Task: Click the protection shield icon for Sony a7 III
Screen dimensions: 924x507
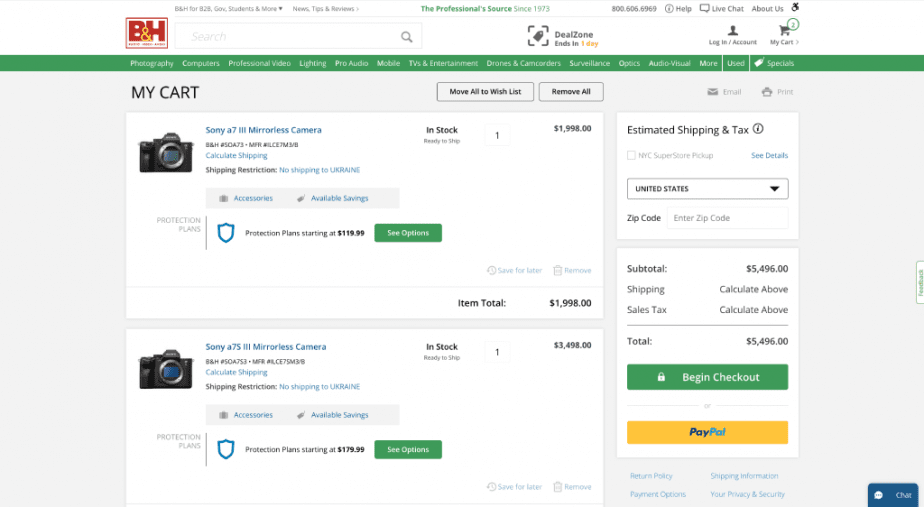Action: tap(226, 233)
